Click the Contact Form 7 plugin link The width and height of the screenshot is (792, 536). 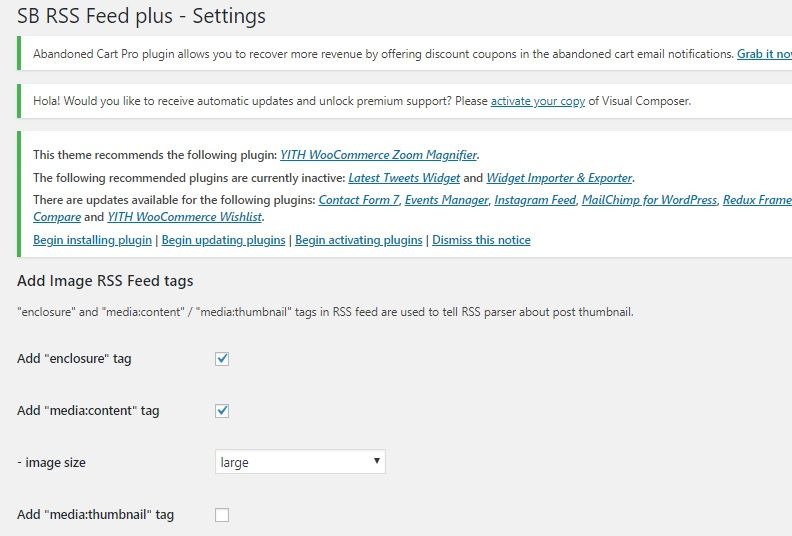pos(359,200)
